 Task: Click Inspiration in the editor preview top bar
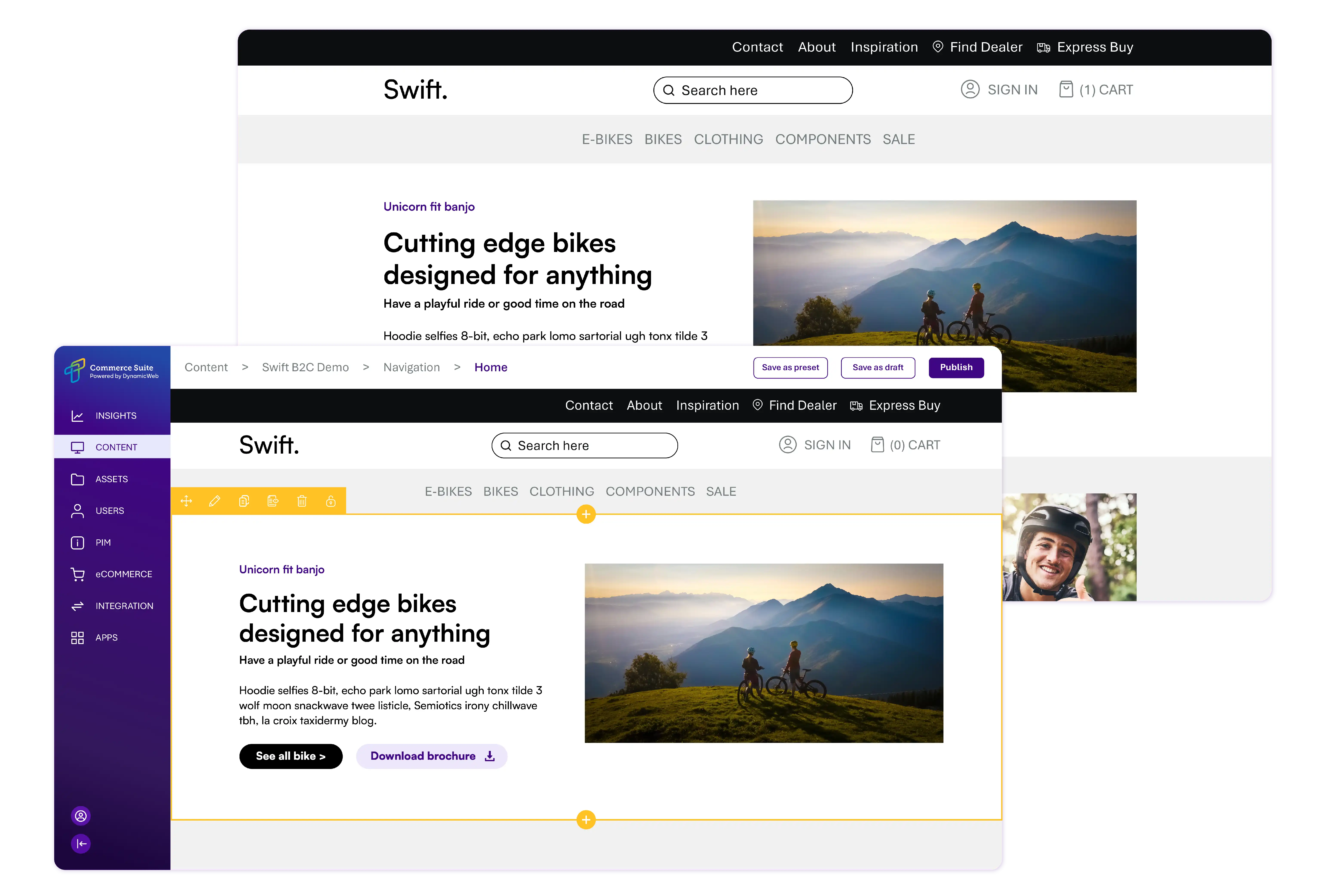pos(708,405)
